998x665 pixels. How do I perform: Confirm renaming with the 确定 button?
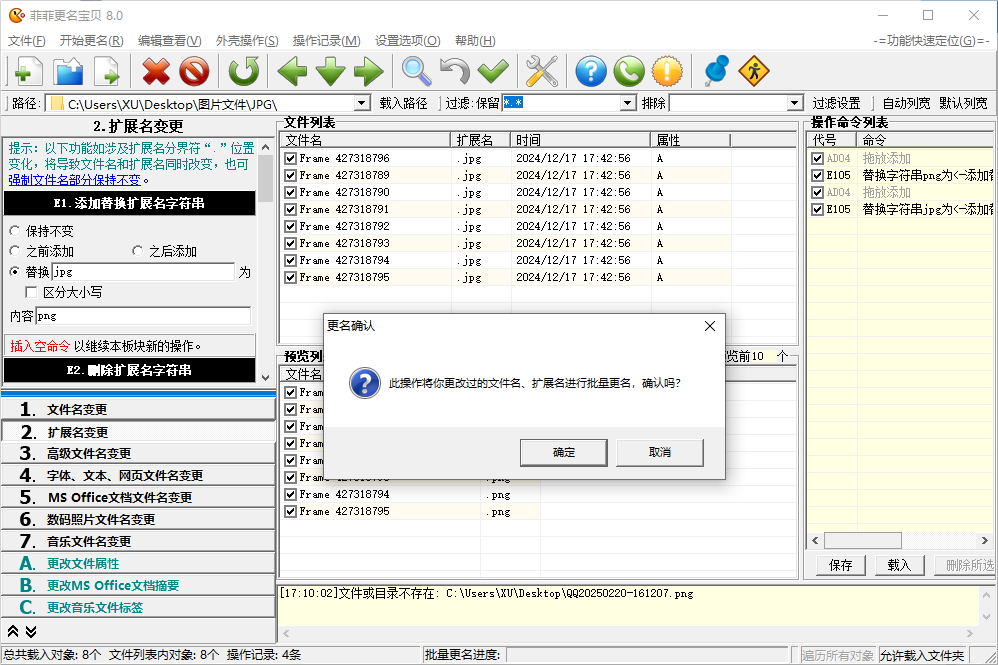563,452
